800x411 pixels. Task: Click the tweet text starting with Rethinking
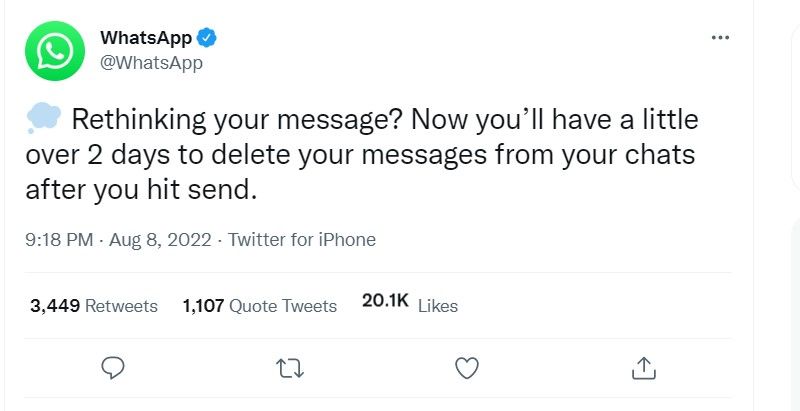380,121
